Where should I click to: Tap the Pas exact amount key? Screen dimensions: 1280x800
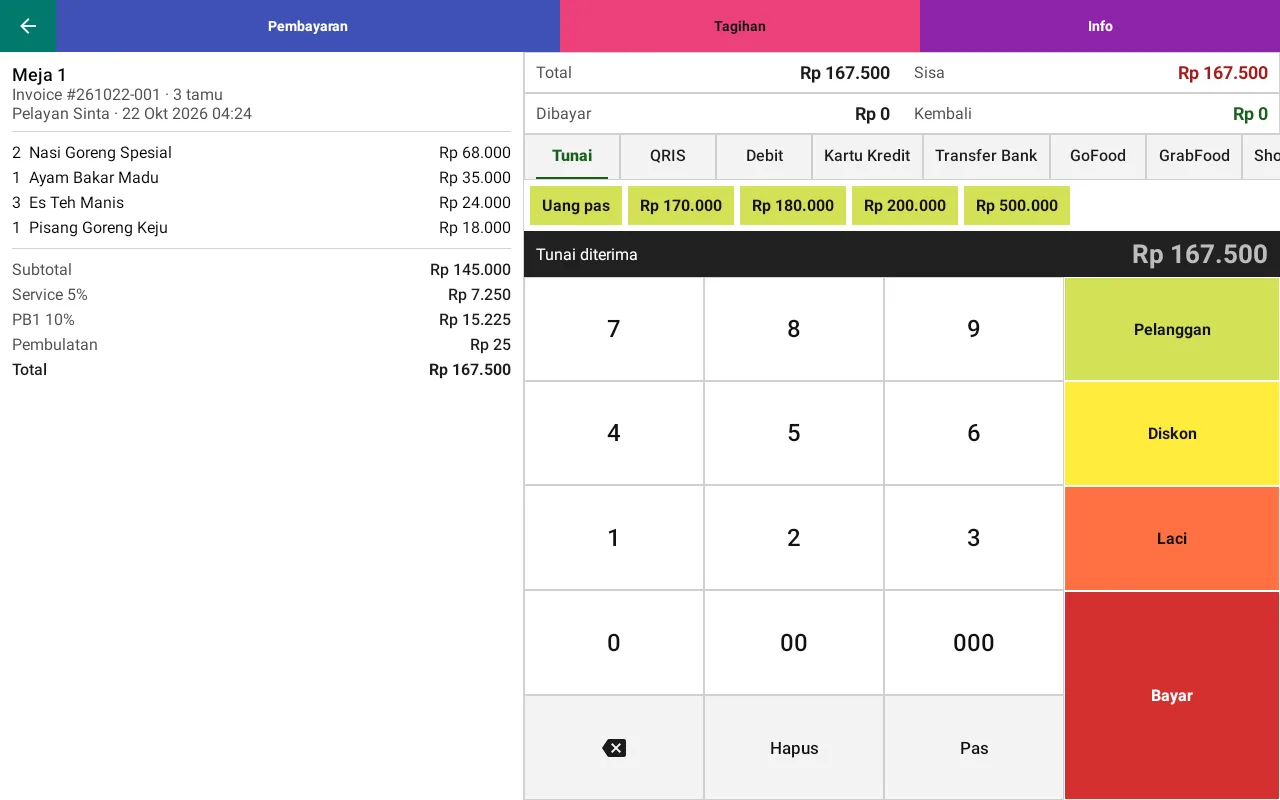coord(974,748)
